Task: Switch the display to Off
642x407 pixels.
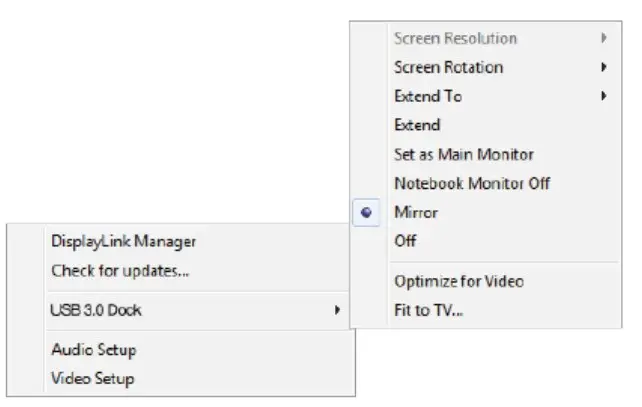Action: [405, 241]
